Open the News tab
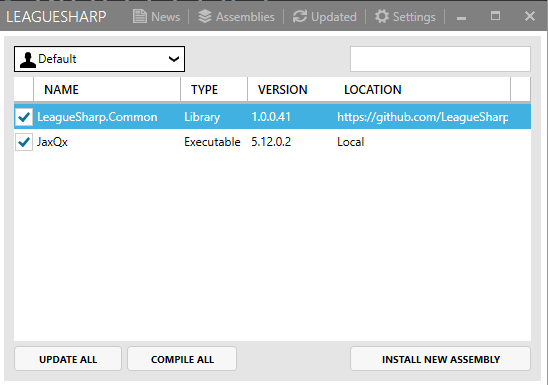 pos(156,16)
